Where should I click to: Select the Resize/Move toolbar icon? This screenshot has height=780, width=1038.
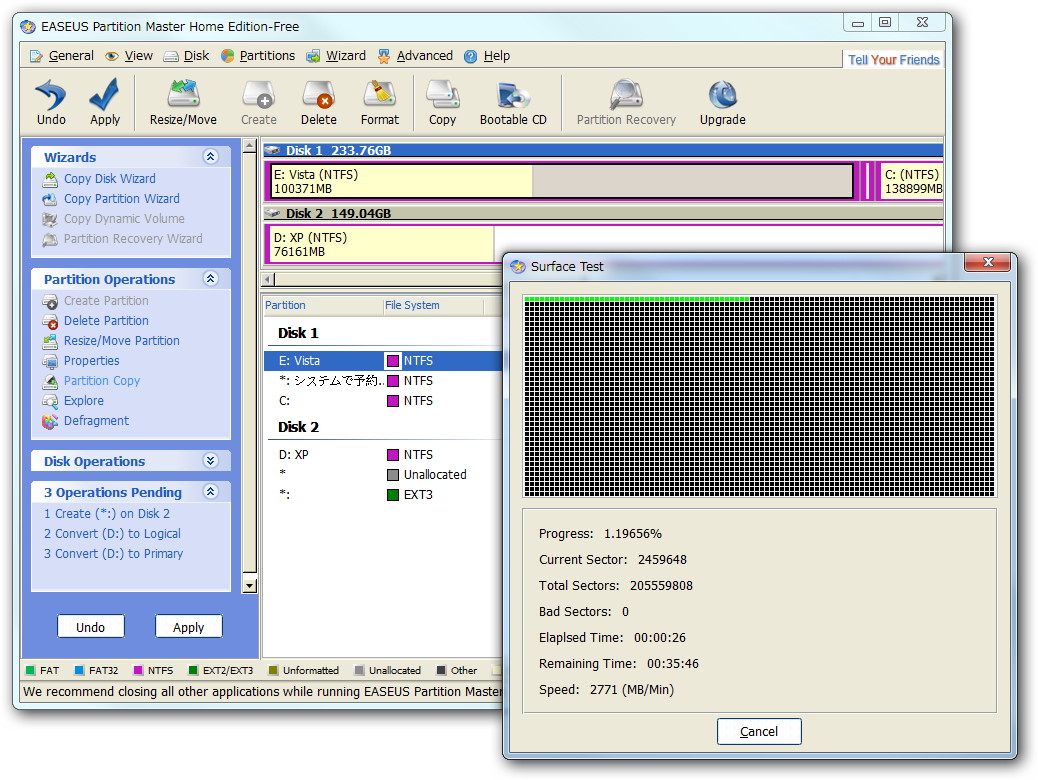pos(182,100)
